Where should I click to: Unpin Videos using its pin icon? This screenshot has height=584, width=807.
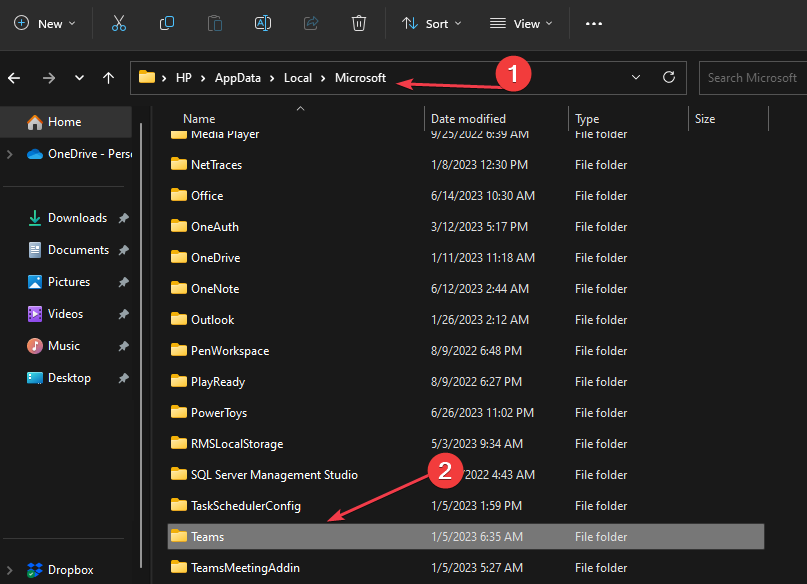click(x=124, y=314)
